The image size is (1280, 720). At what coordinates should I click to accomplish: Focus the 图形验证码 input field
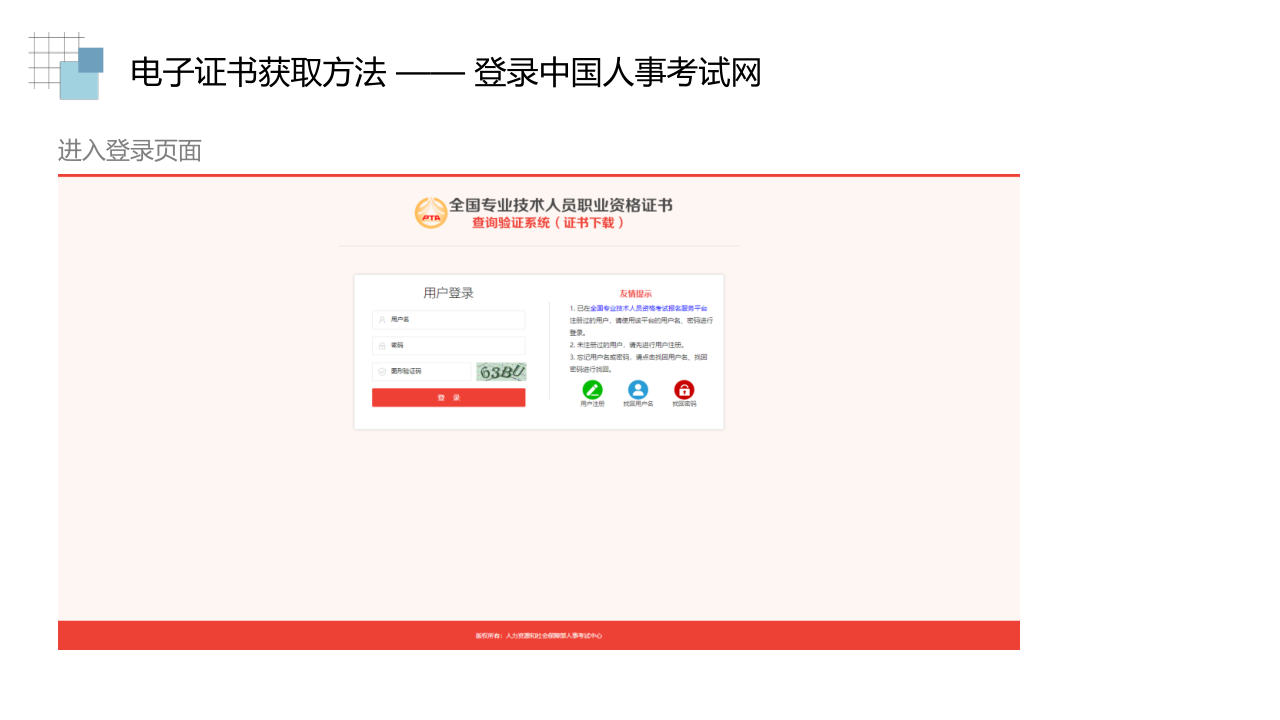421,372
